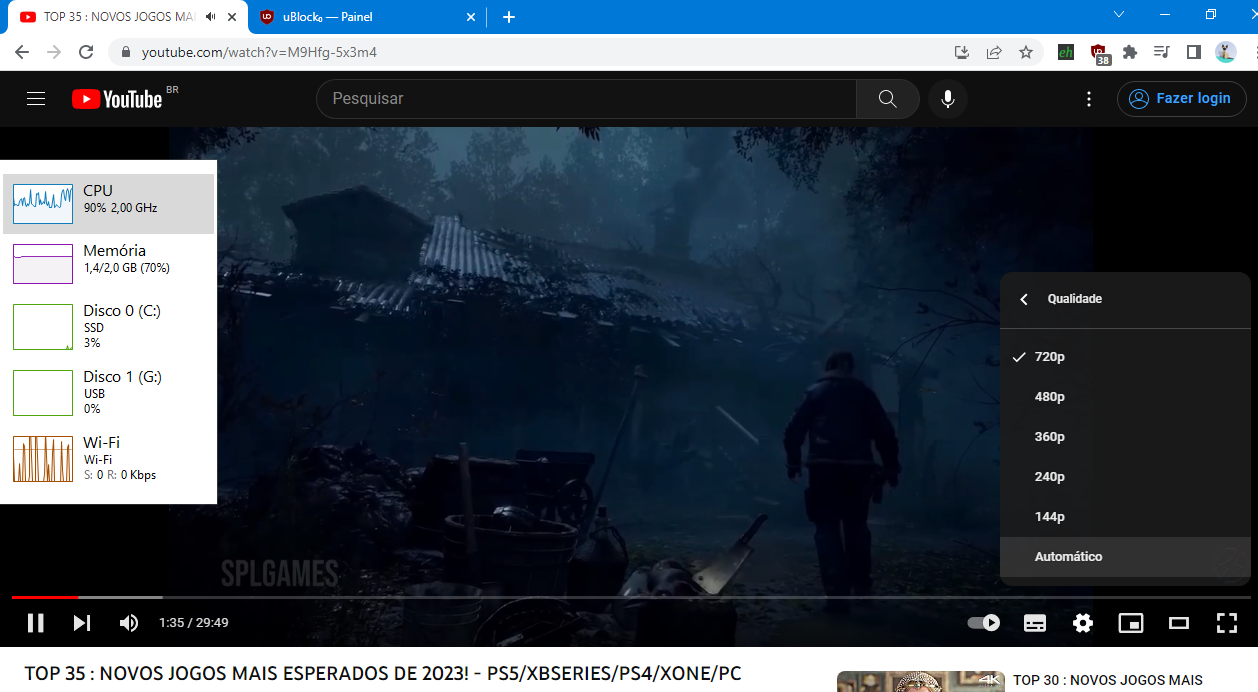Switch to theater mode
The width and height of the screenshot is (1258, 692).
[1179, 623]
